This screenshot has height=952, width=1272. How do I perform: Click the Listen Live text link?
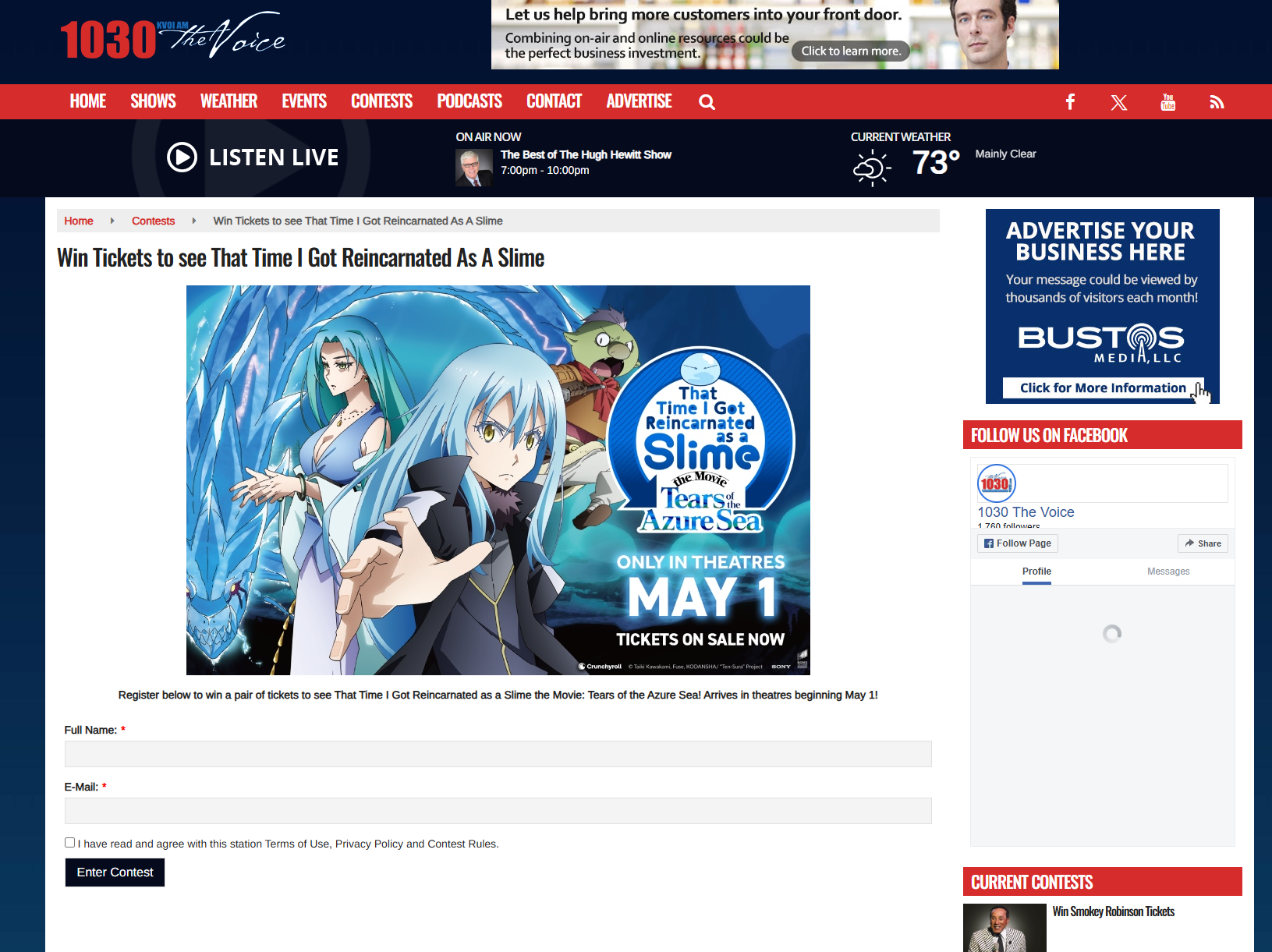pos(274,157)
